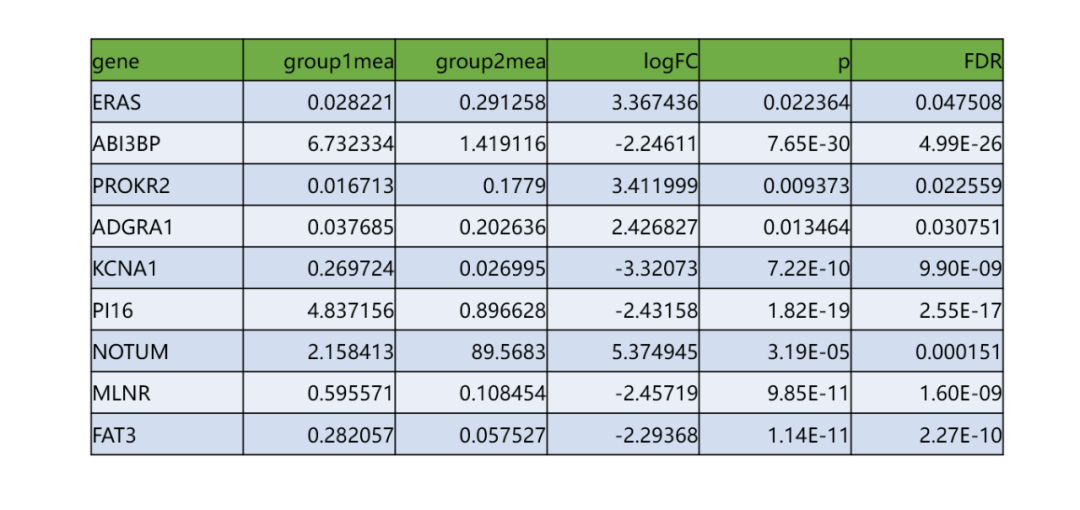Select the FAT3 gene cell

point(167,434)
